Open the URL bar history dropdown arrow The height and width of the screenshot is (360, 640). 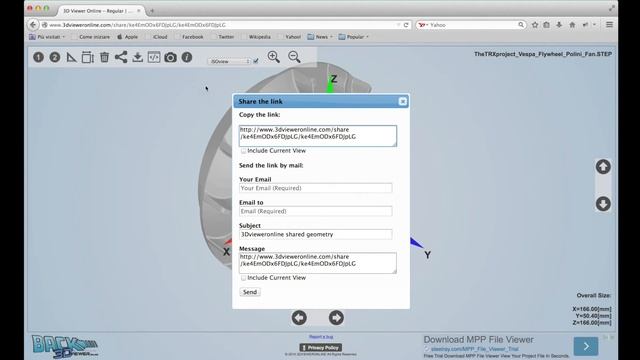(x=398, y=25)
